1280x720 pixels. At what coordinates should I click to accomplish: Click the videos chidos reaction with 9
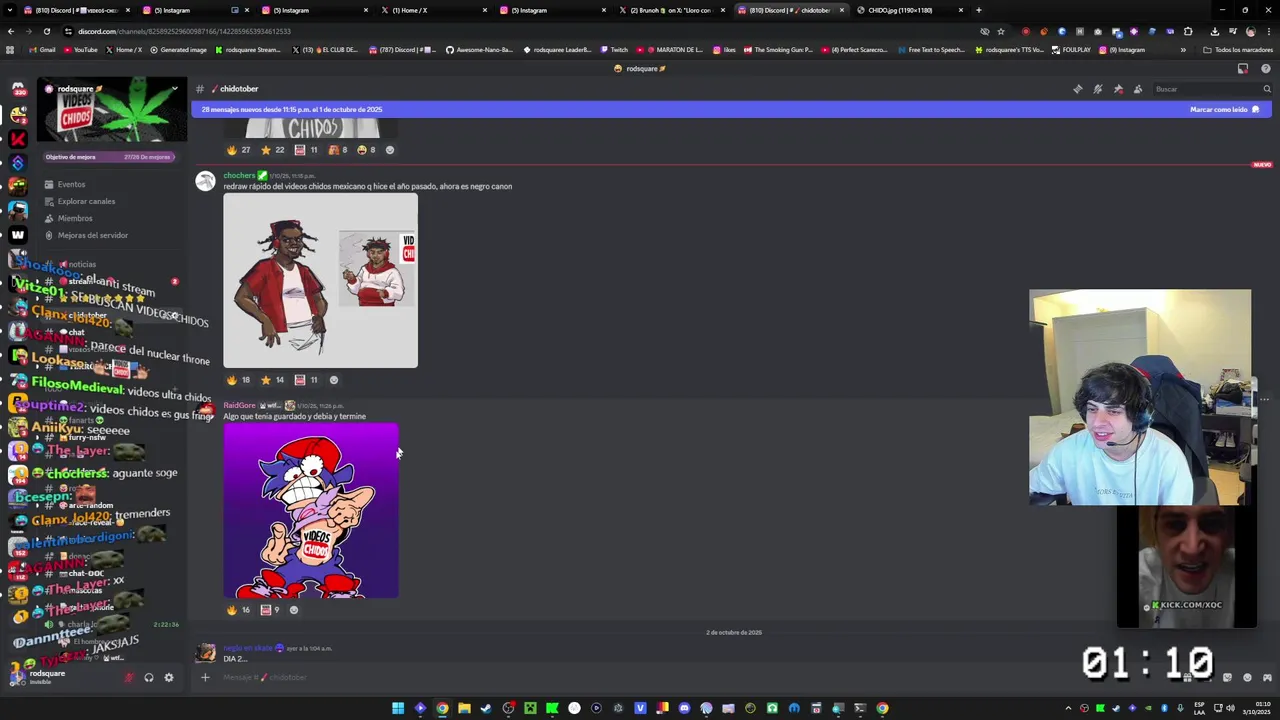pyautogui.click(x=271, y=610)
